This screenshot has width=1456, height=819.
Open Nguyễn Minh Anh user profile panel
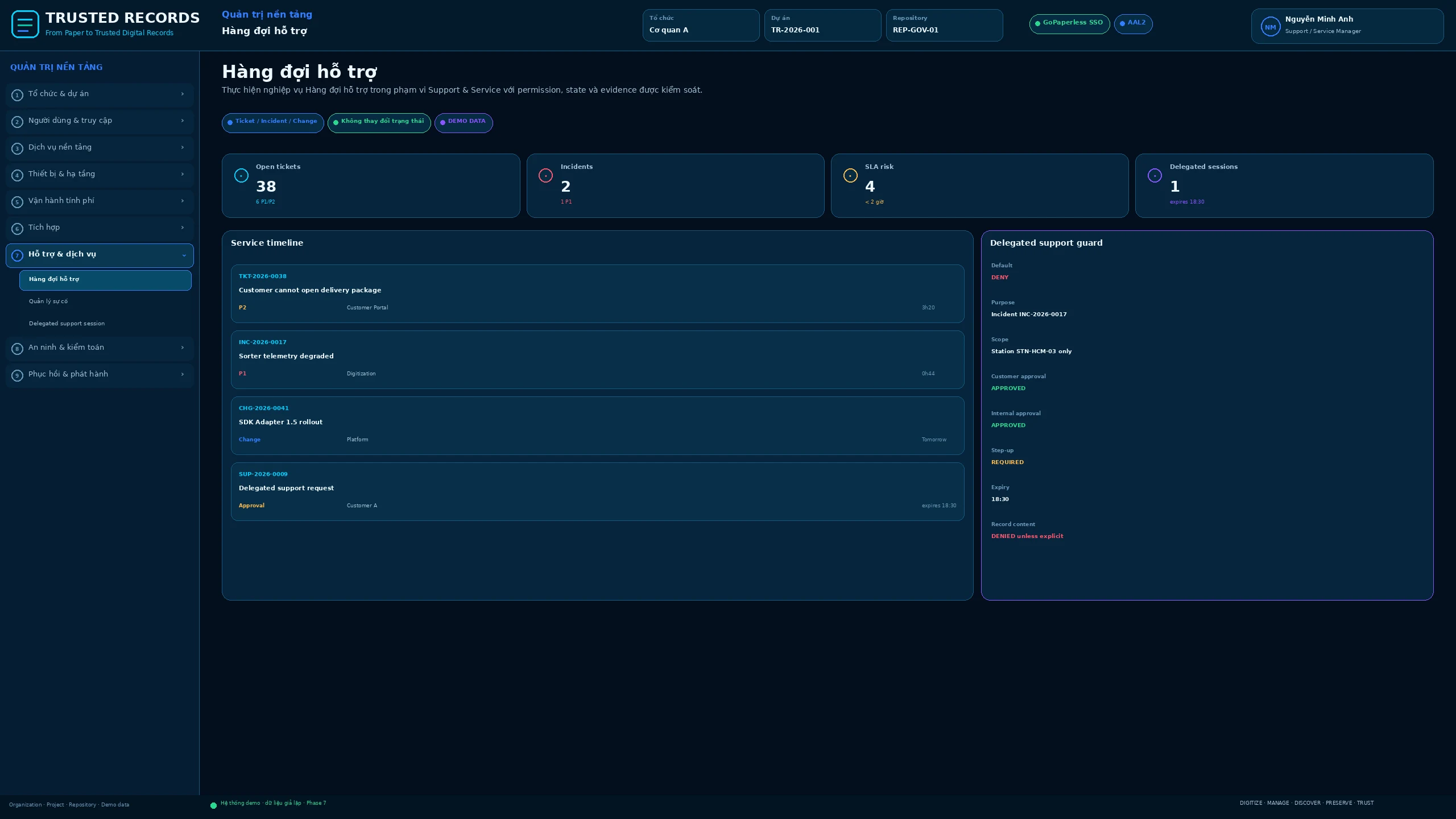(1347, 26)
